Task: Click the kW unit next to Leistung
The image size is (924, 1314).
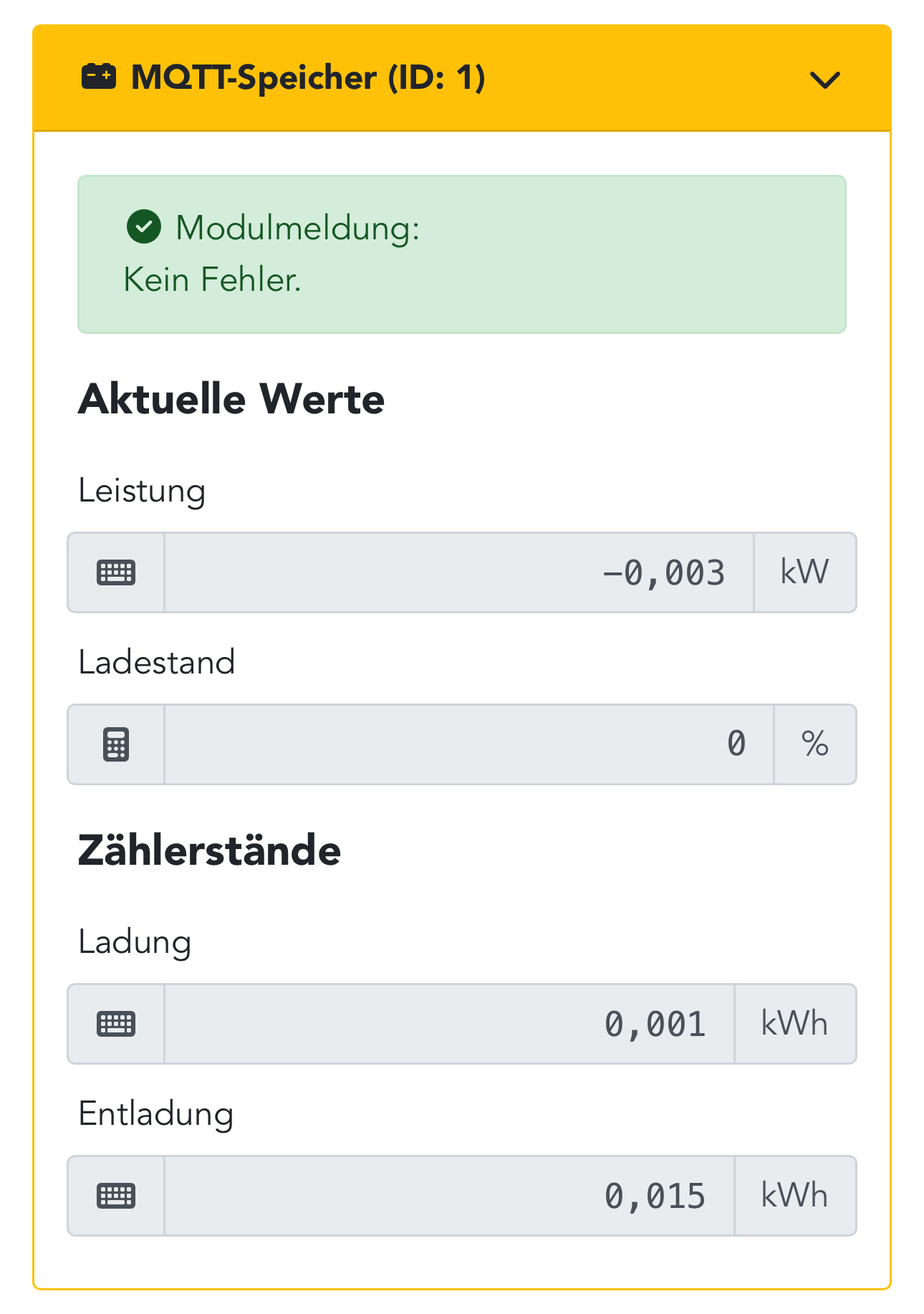Action: pos(804,572)
